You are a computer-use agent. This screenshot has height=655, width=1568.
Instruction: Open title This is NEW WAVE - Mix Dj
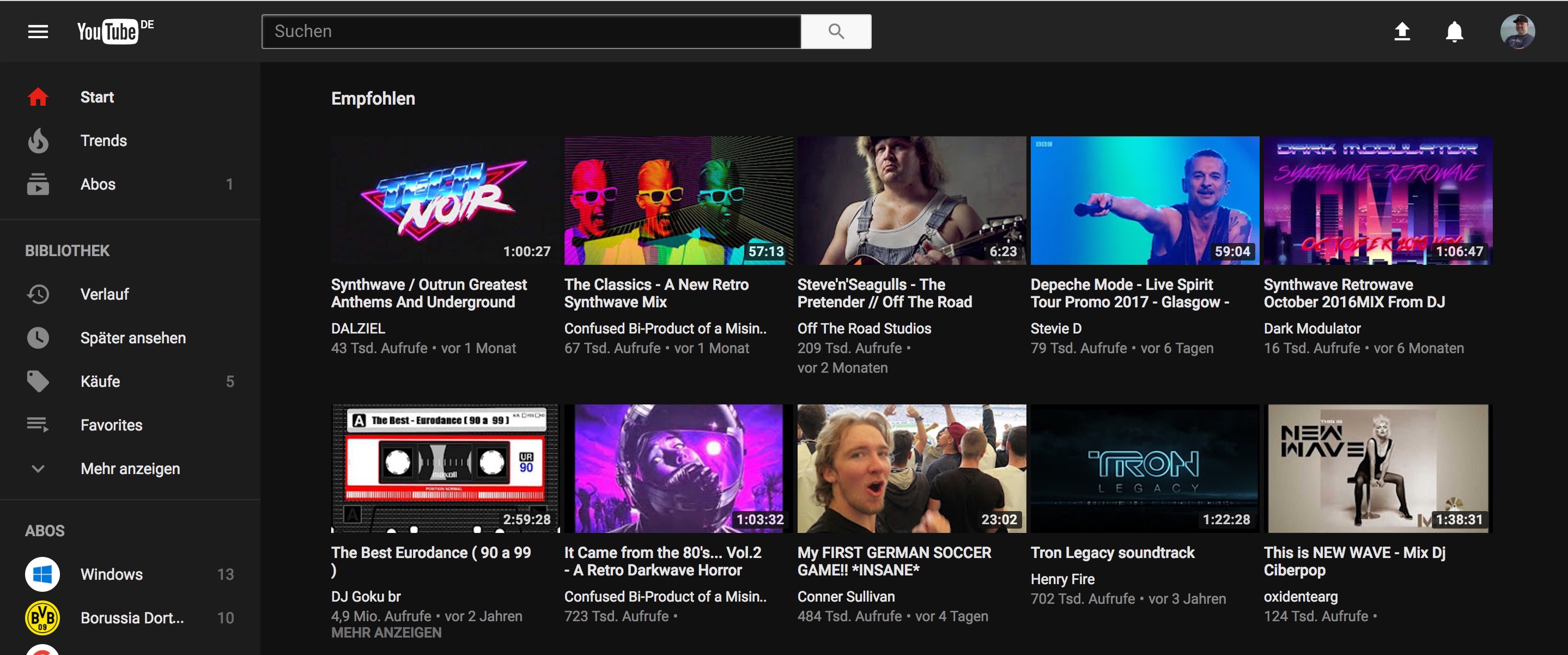click(1354, 561)
